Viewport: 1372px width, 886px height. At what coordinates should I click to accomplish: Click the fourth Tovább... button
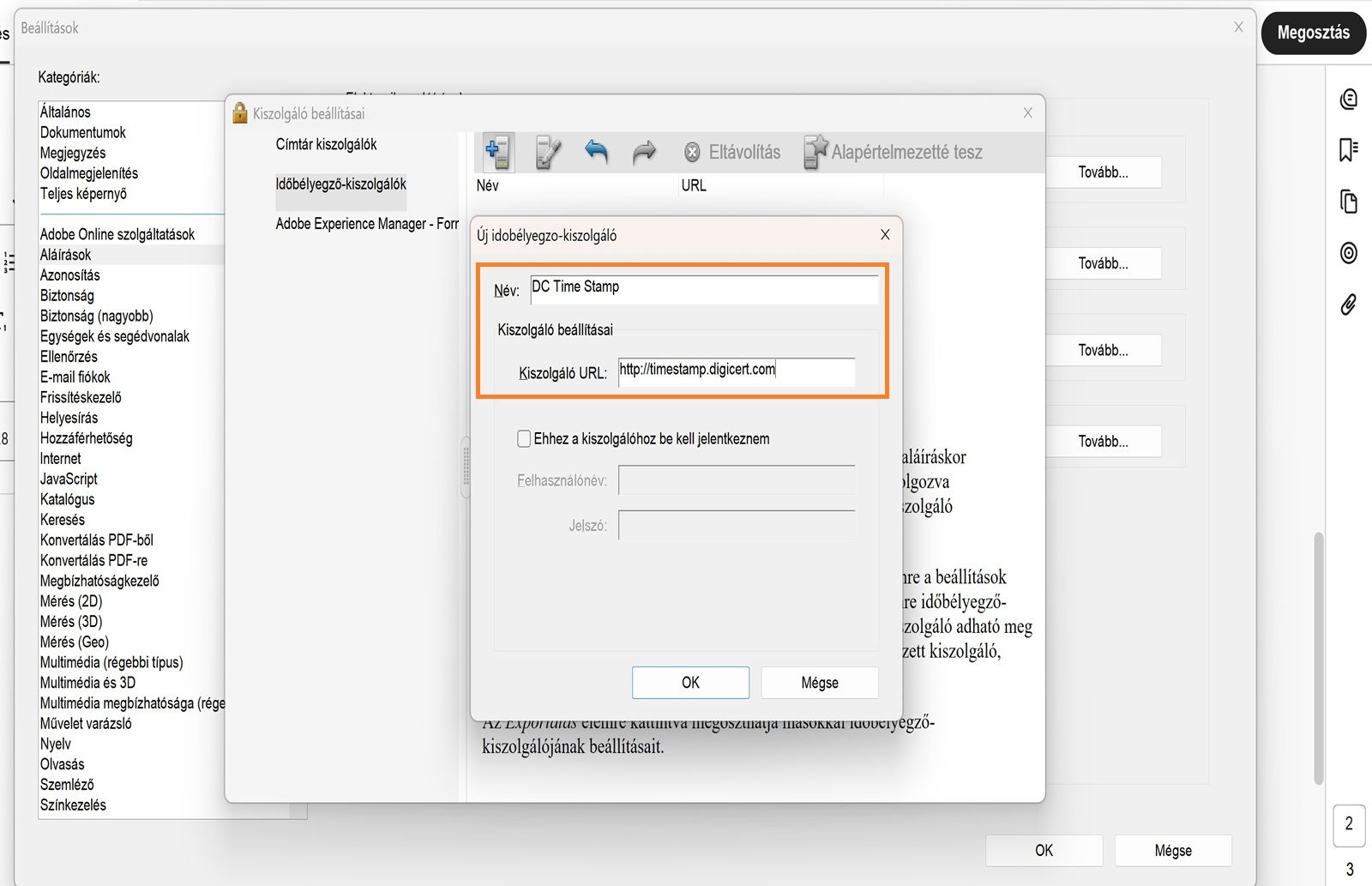[x=1103, y=441]
